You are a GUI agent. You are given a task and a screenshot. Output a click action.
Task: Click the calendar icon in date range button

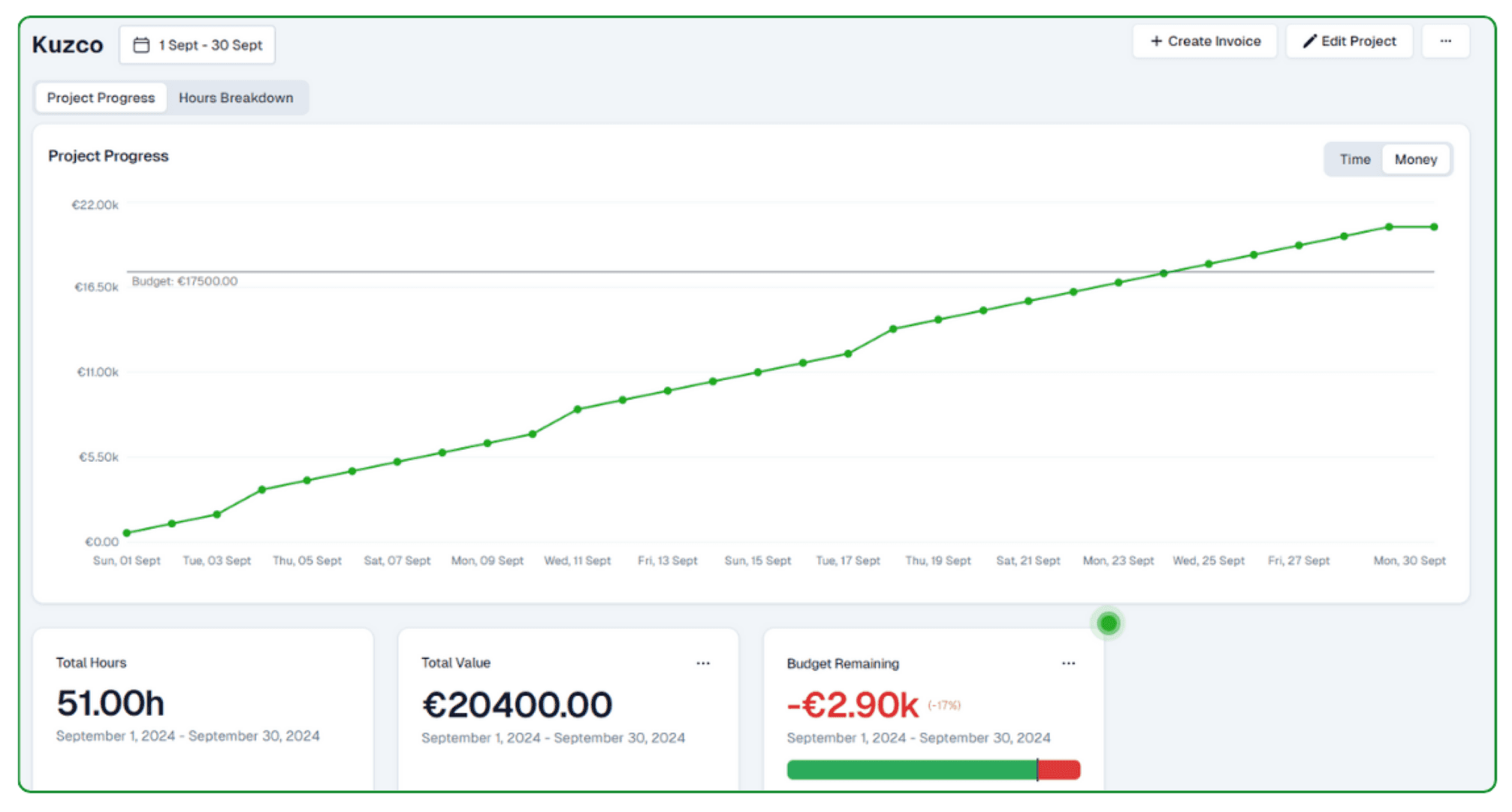(x=141, y=45)
